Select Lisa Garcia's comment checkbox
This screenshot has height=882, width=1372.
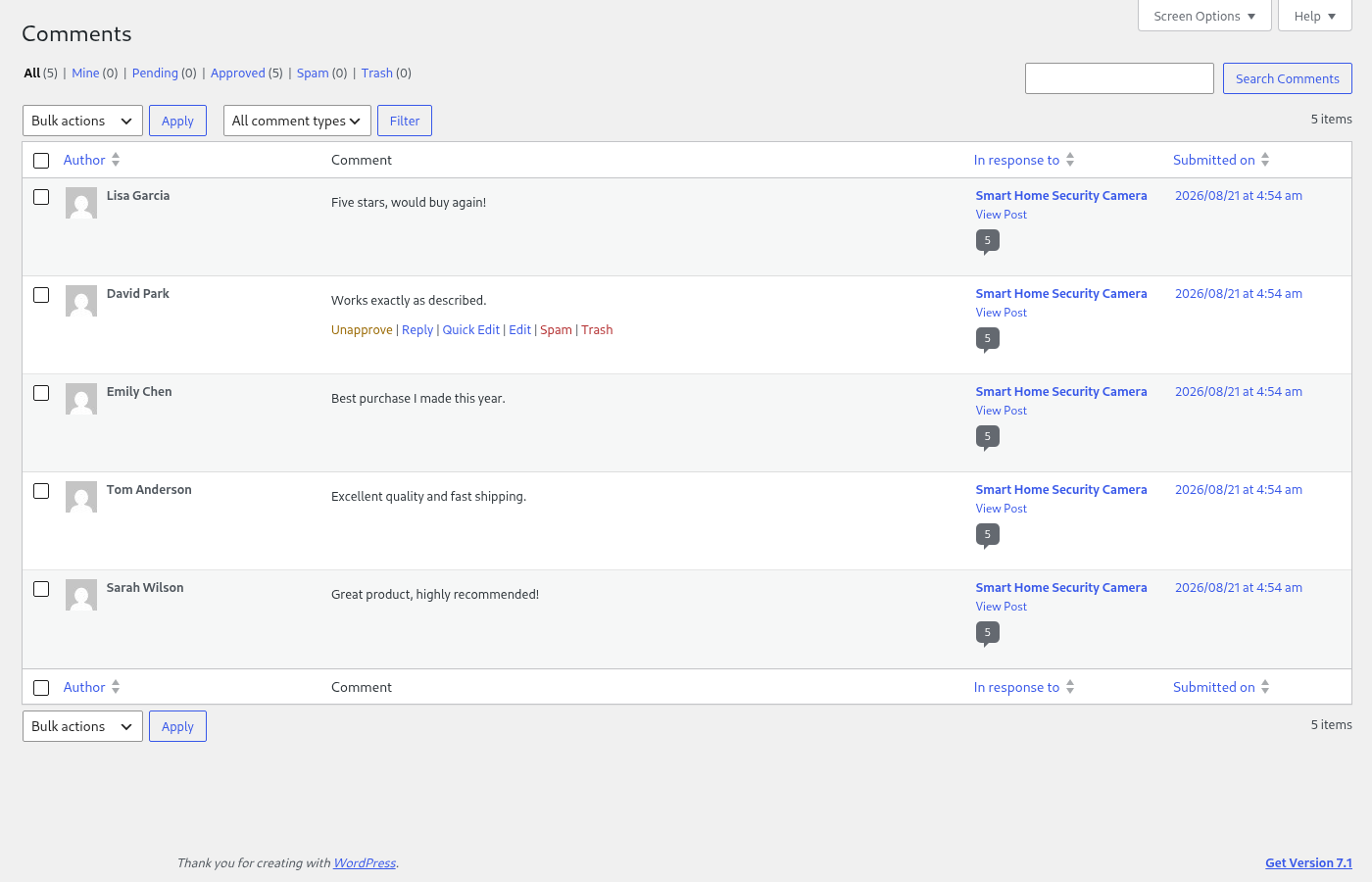(41, 197)
